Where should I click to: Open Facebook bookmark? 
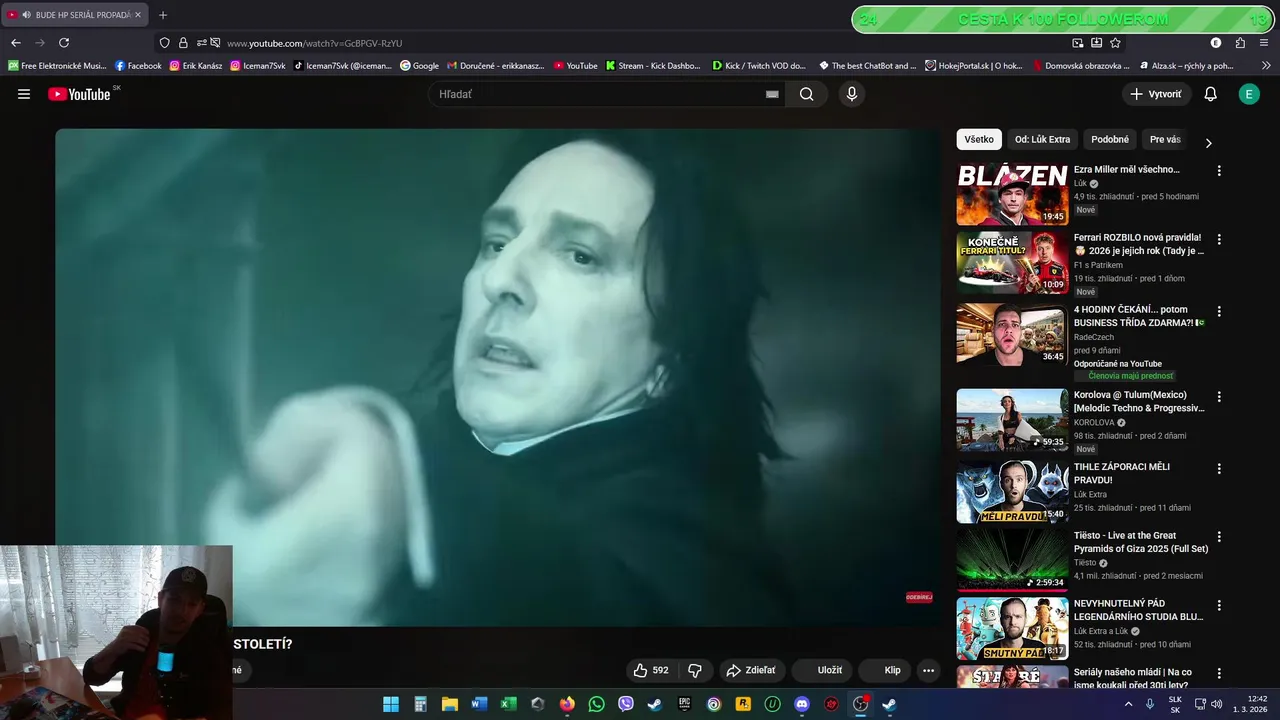pyautogui.click(x=138, y=66)
